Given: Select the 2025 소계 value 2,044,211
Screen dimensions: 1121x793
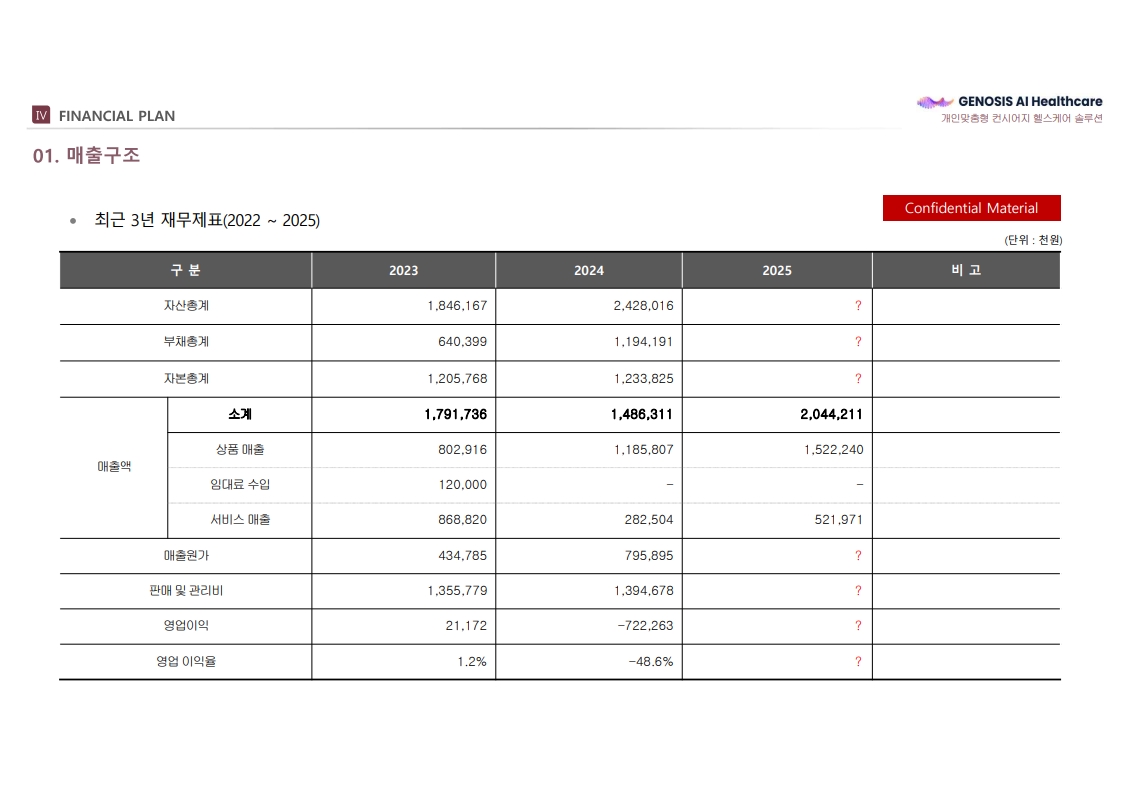Looking at the screenshot, I should [831, 414].
